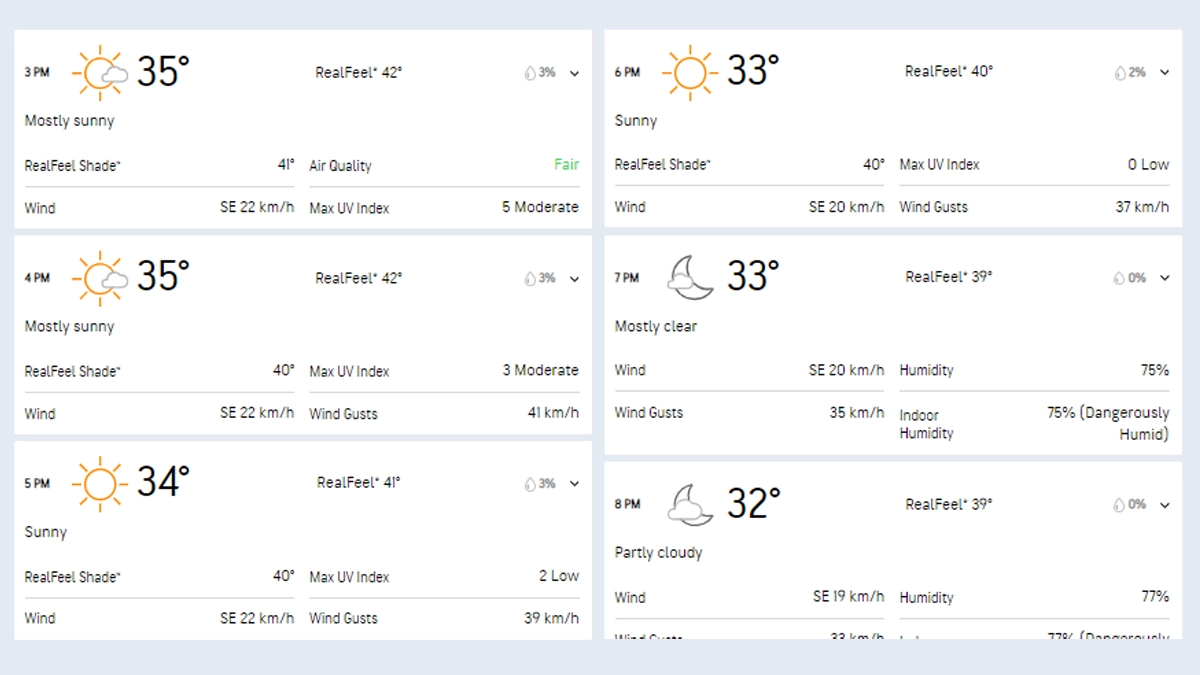Image resolution: width=1200 pixels, height=675 pixels.
Task: Click the 35° temperature at 3 PM
Action: [163, 72]
